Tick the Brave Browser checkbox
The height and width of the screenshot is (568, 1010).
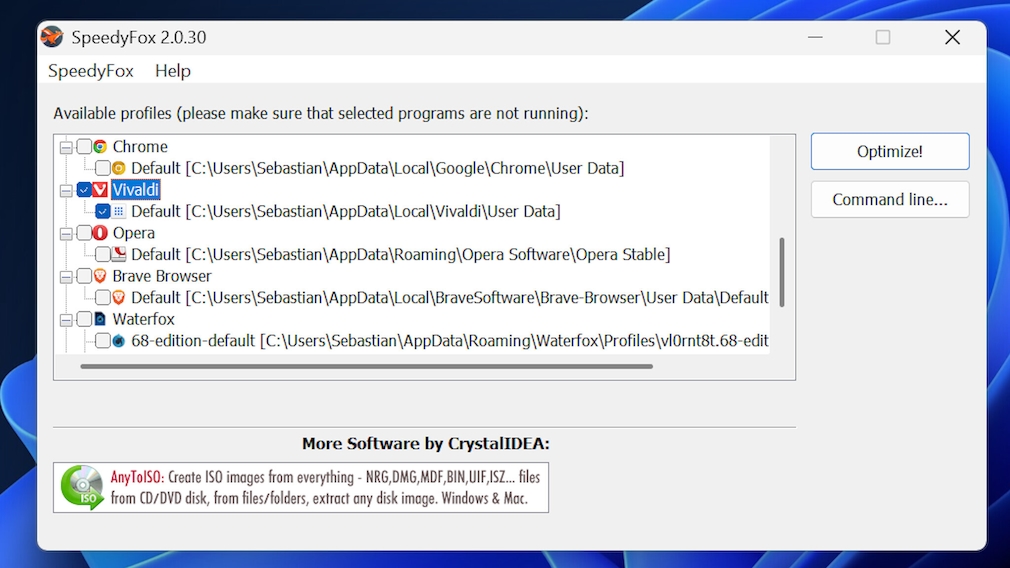point(84,276)
